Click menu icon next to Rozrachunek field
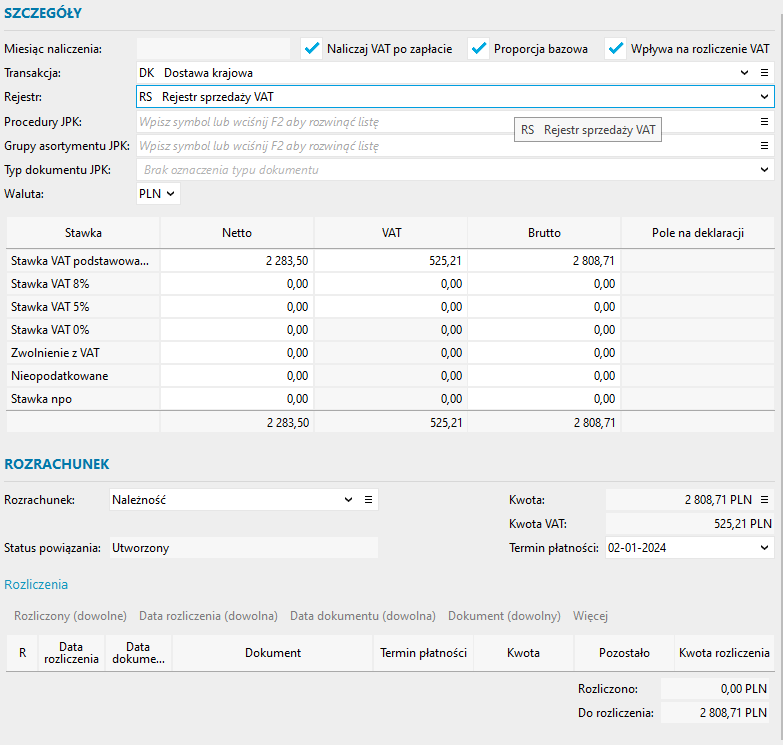This screenshot has height=745, width=783. click(x=368, y=500)
